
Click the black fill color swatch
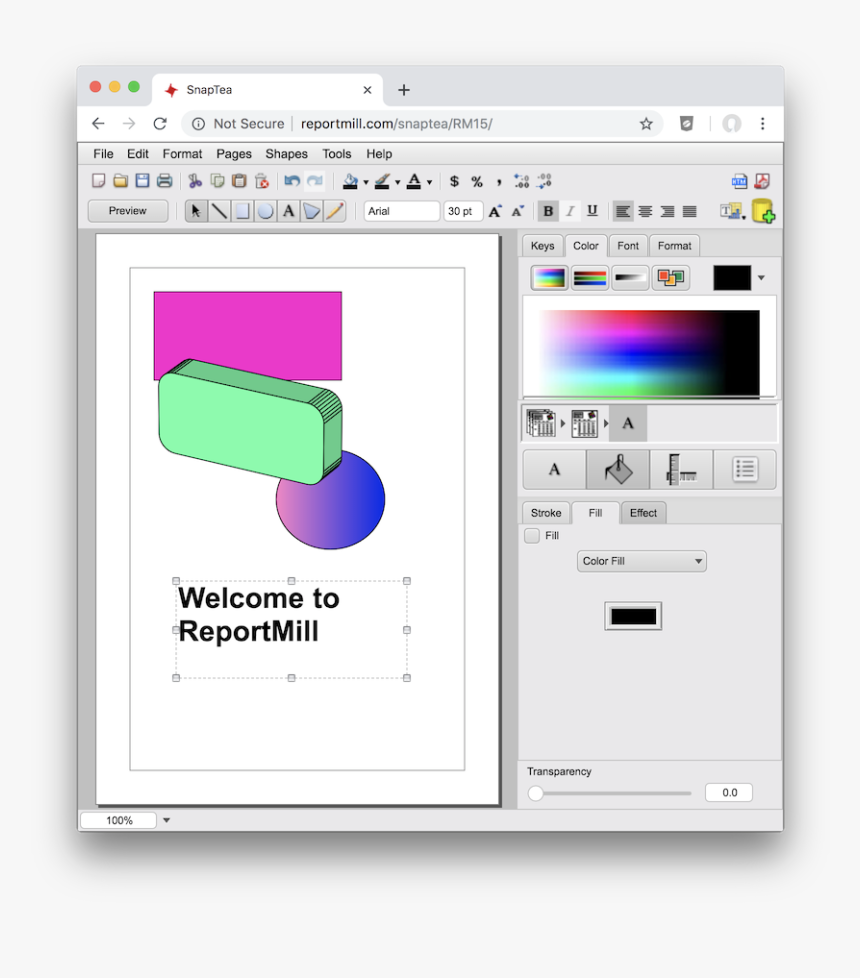pyautogui.click(x=633, y=616)
